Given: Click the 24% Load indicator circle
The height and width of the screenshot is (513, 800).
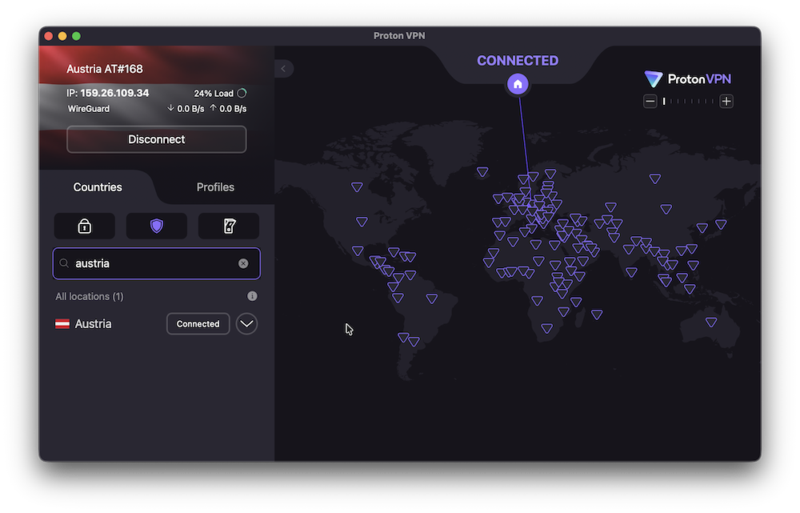Looking at the screenshot, I should point(242,93).
